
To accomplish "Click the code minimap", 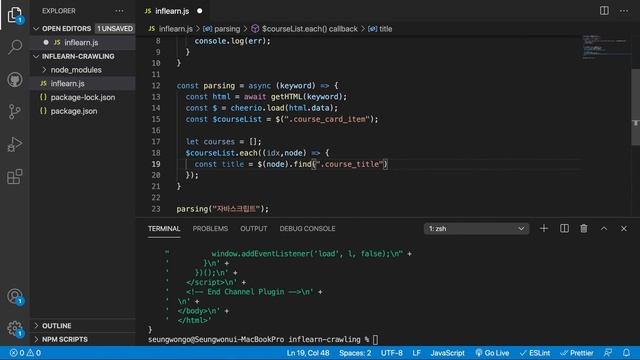I will pyautogui.click(x=606, y=47).
